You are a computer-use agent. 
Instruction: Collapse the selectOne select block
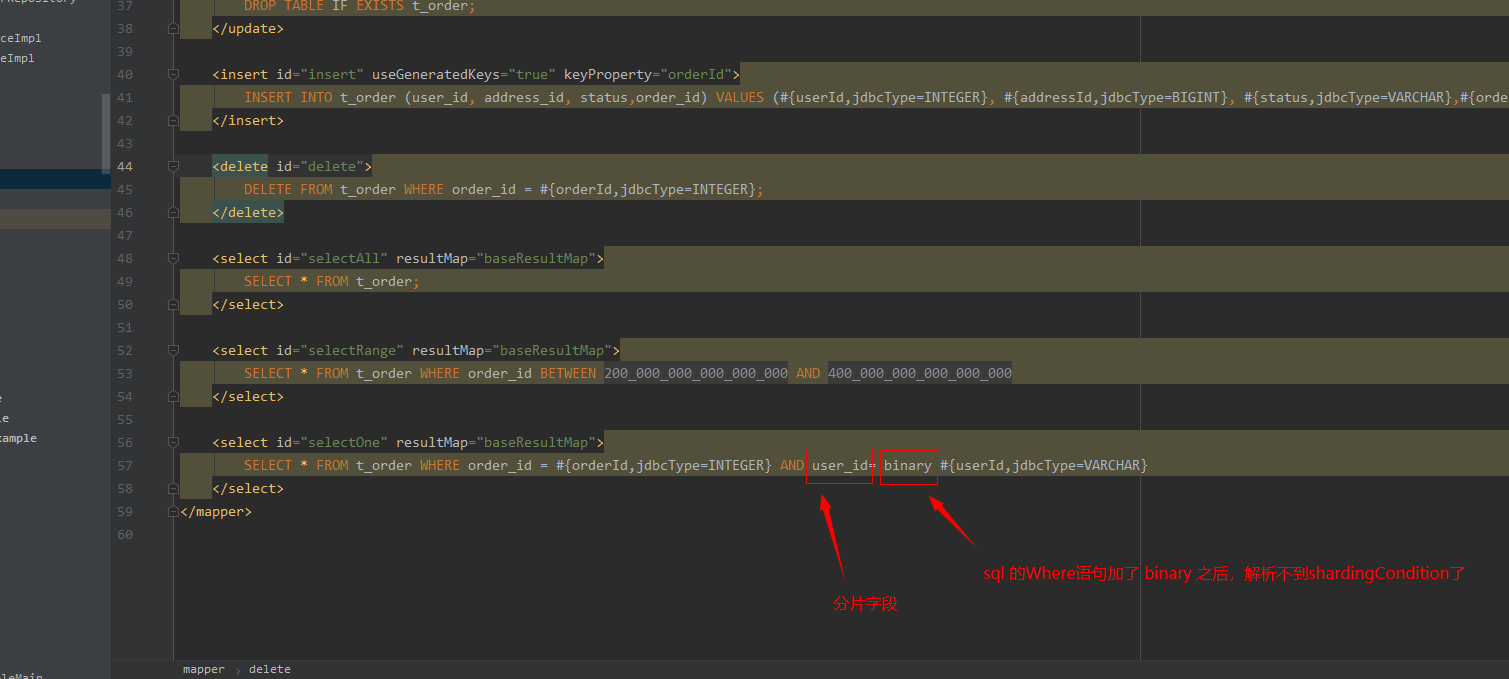(x=172, y=442)
